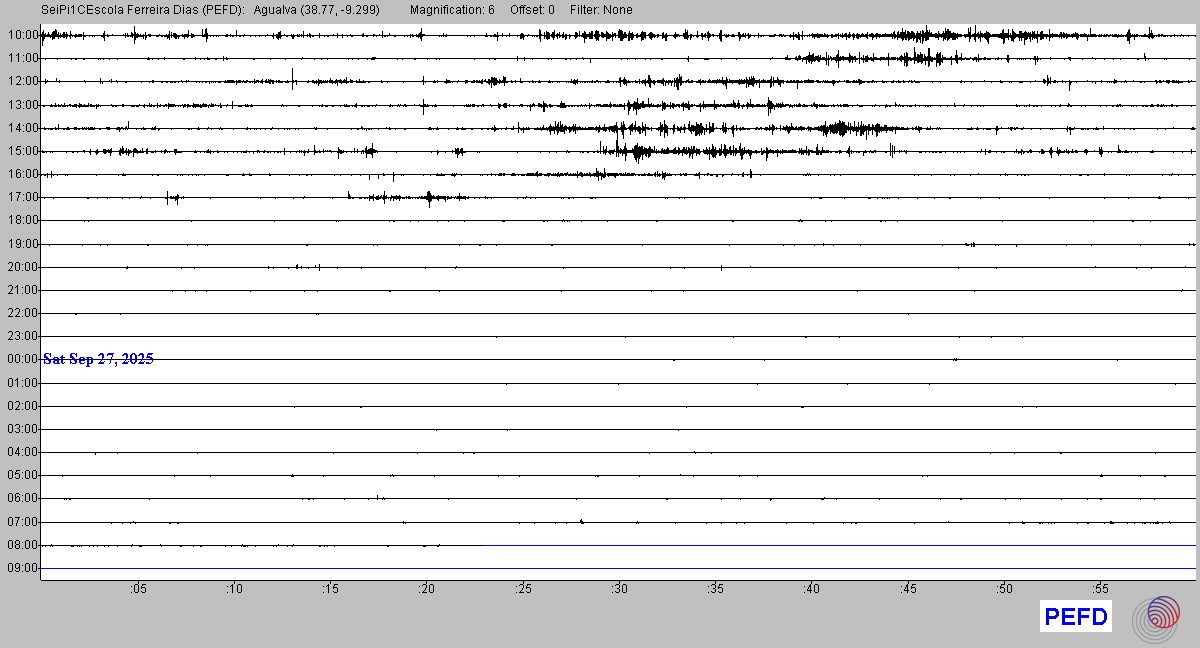This screenshot has height=648, width=1200.
Task: Select the 09:00 hour row label
Action: click(22, 568)
